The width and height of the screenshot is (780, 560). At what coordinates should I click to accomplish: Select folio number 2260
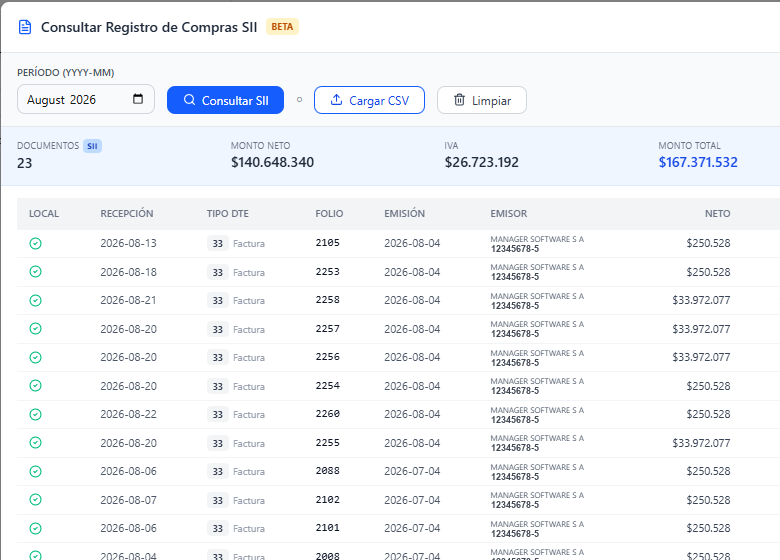[328, 414]
